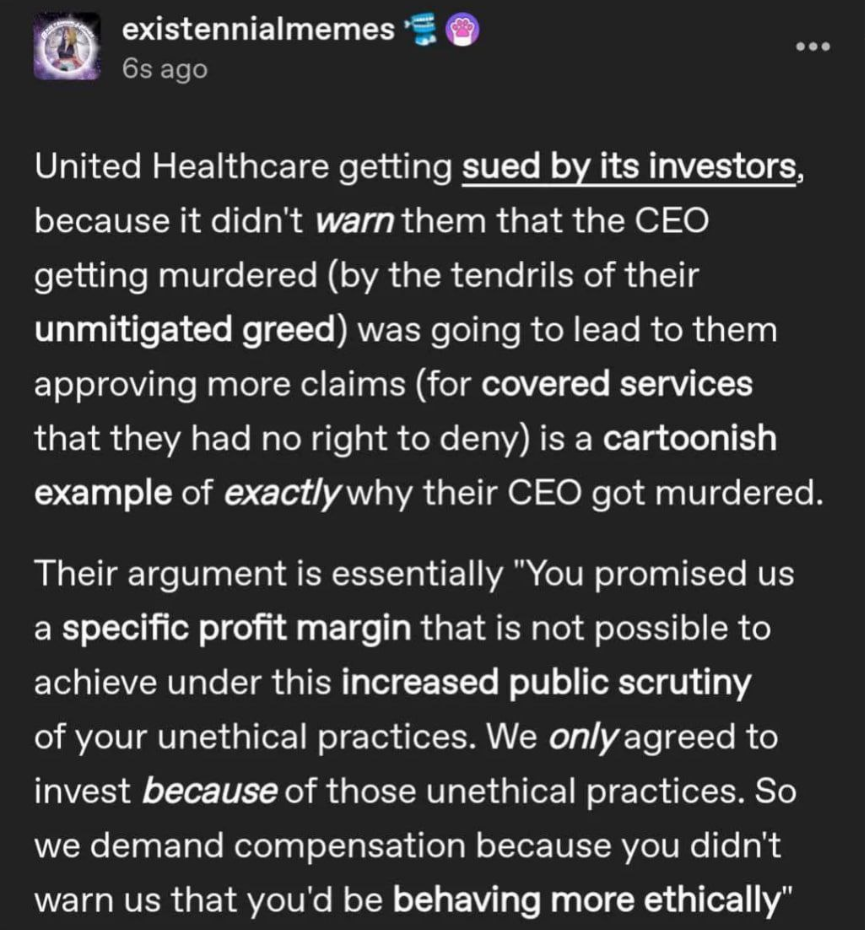Click the purple paw print badge

point(463,31)
